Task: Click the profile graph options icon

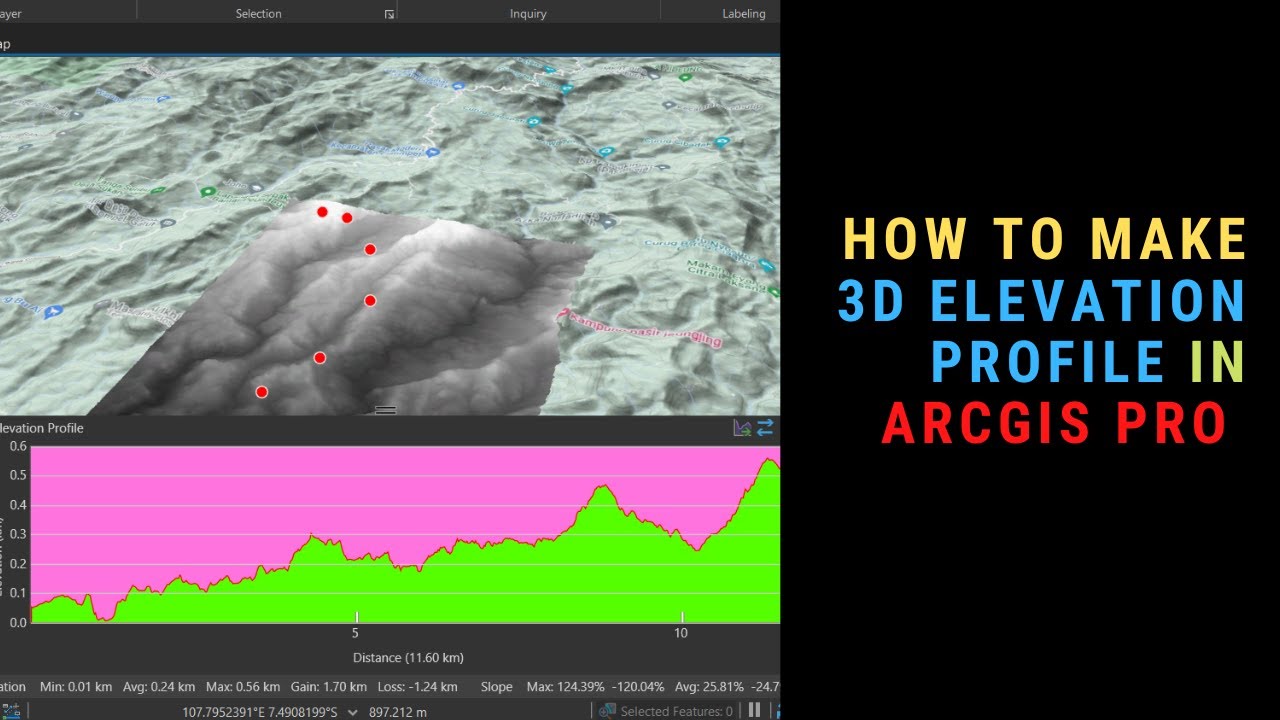Action: pos(742,428)
